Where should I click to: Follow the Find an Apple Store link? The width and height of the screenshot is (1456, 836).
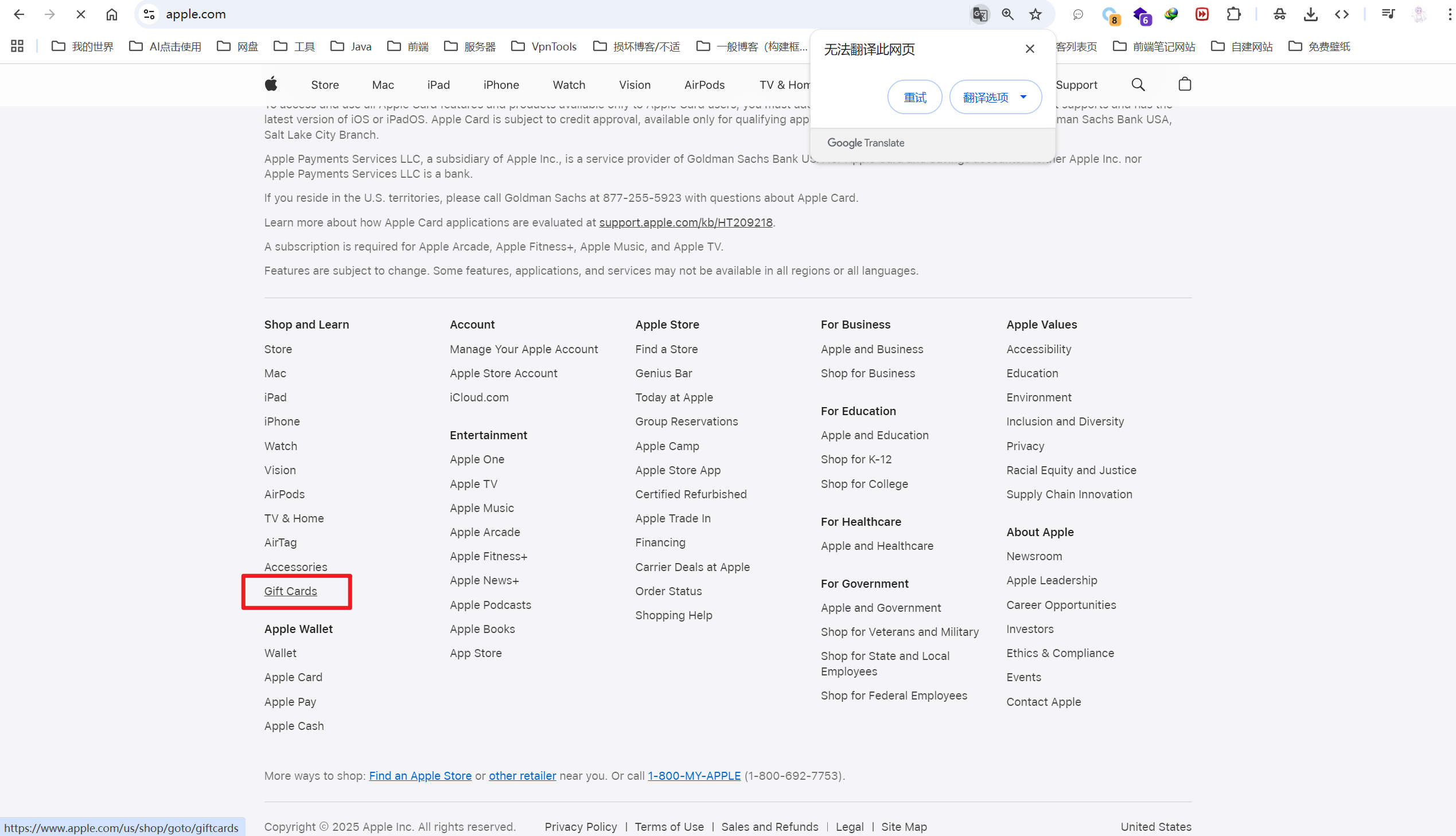[x=421, y=776]
